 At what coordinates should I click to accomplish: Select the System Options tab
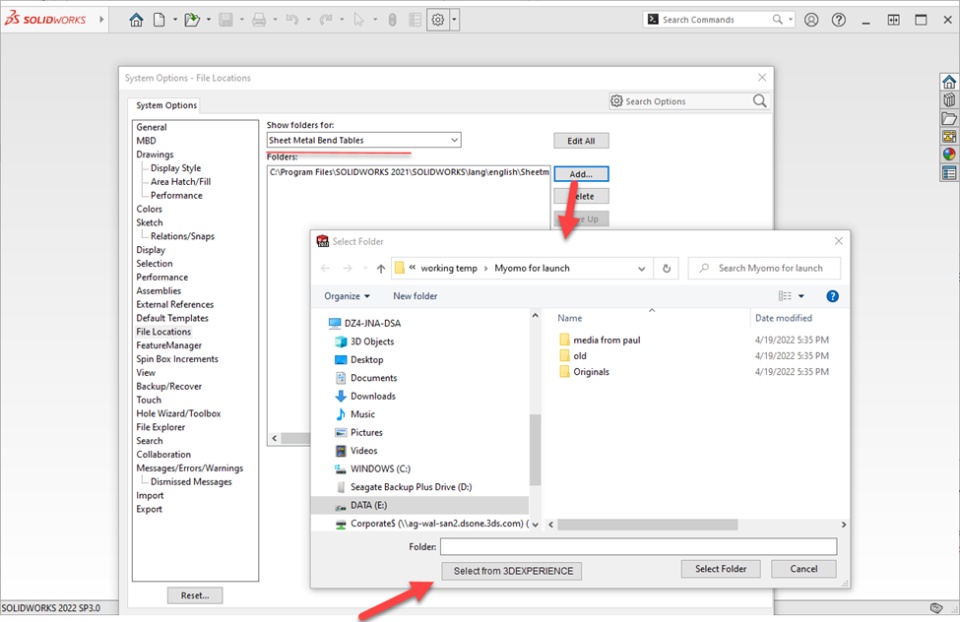(167, 105)
